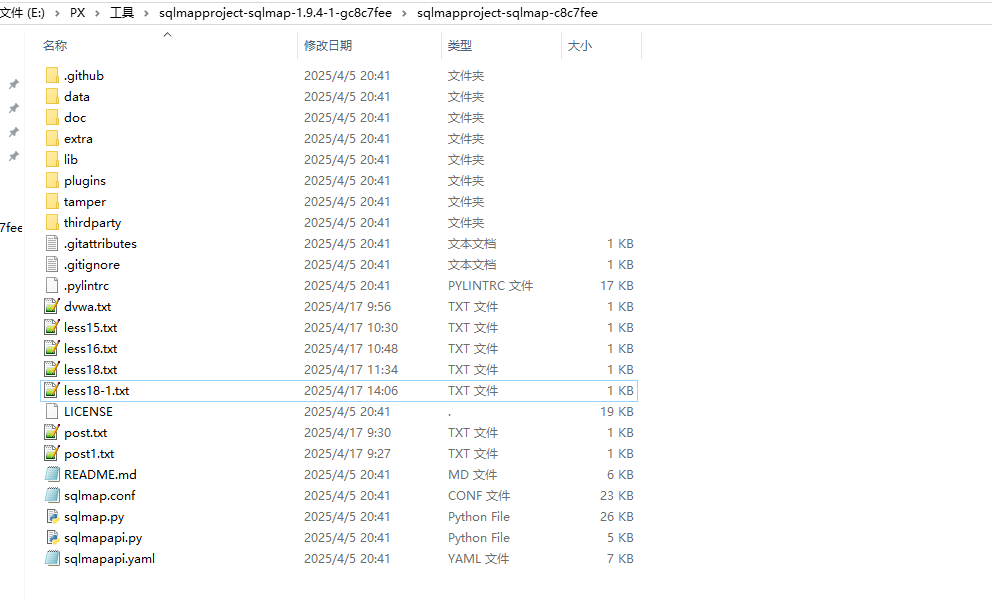Select the lib folder icon

52,159
